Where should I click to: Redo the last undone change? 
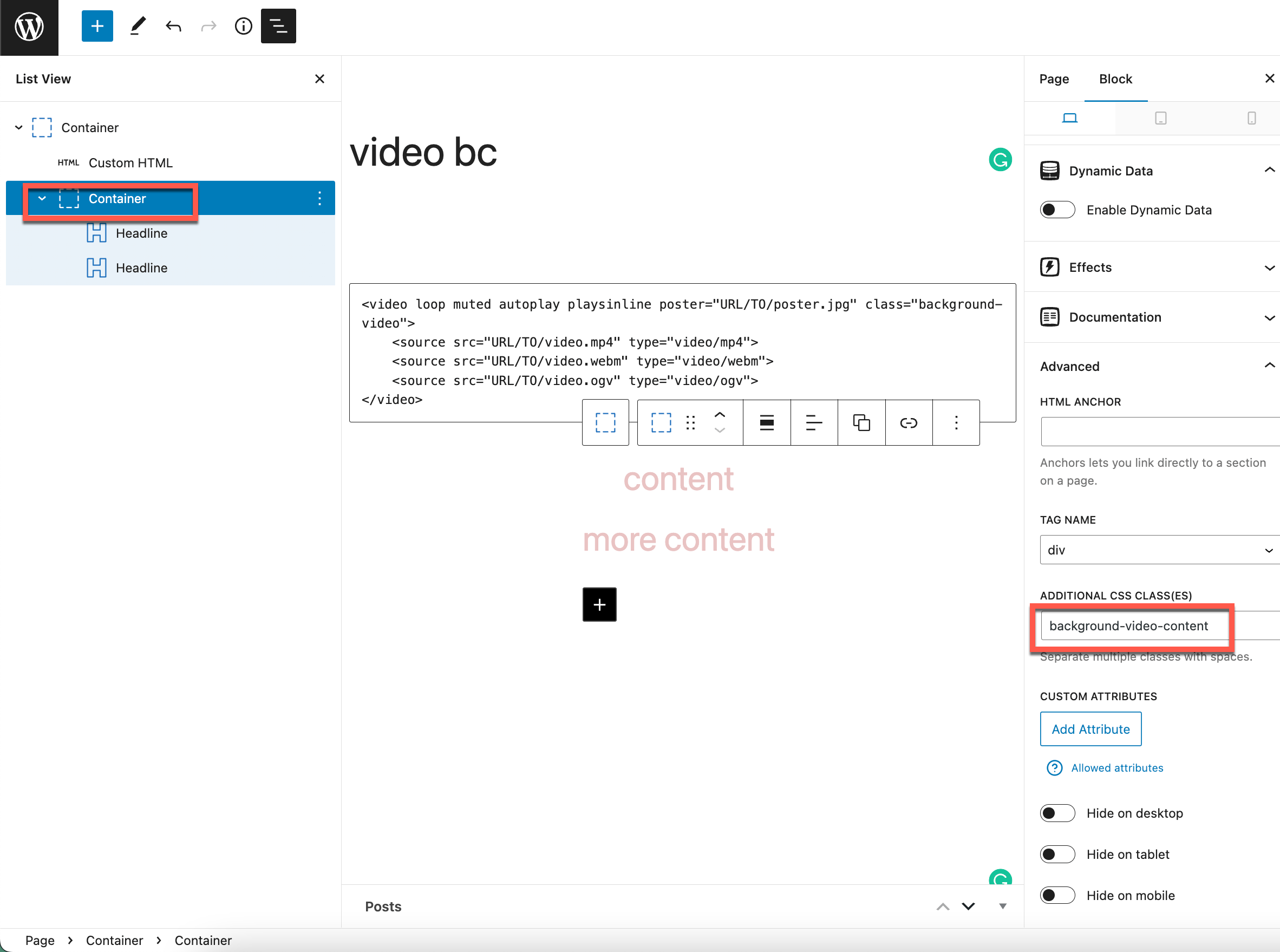click(x=208, y=26)
